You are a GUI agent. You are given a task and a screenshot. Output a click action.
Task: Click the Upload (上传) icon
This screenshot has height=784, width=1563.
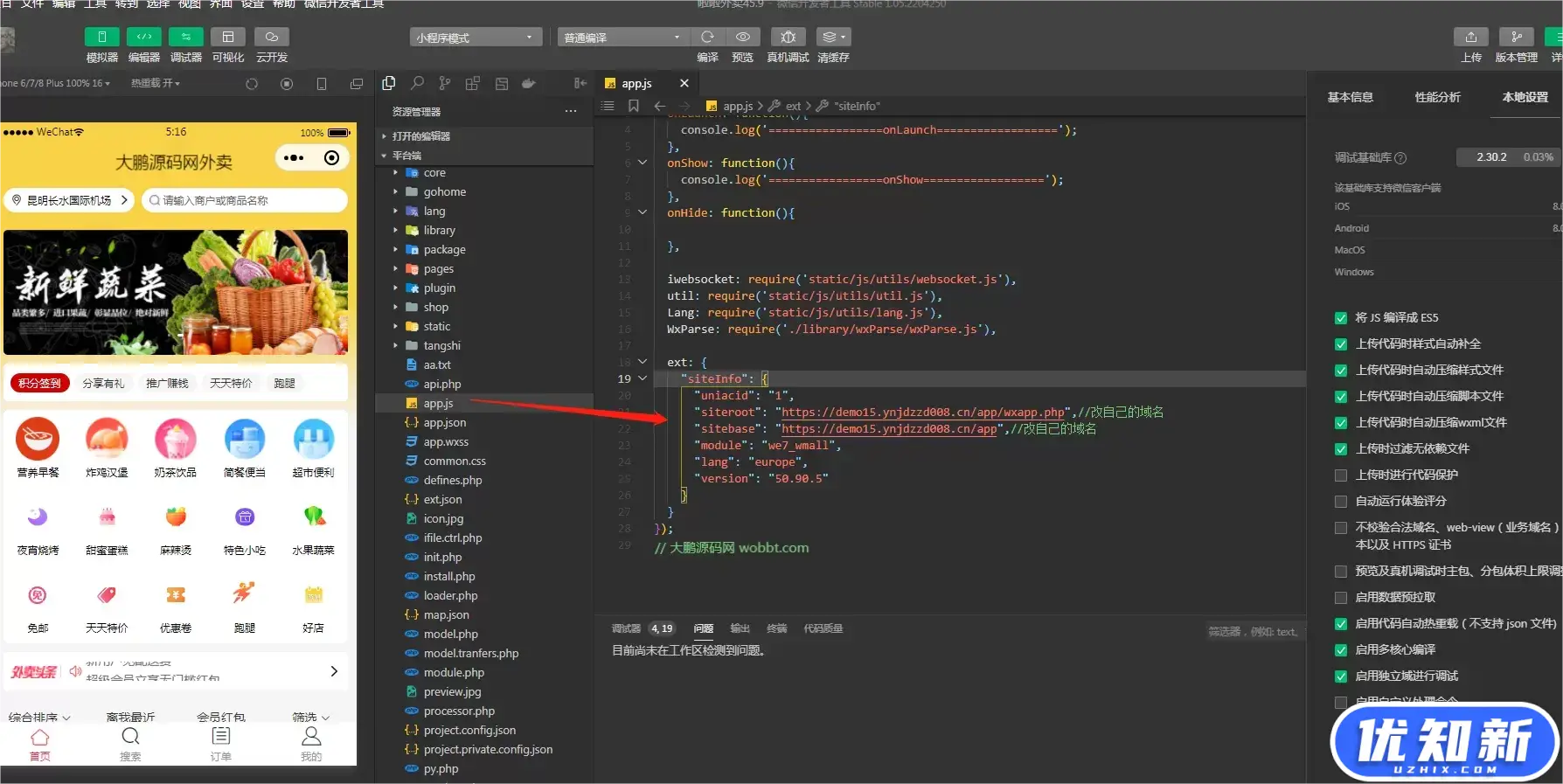[1470, 37]
